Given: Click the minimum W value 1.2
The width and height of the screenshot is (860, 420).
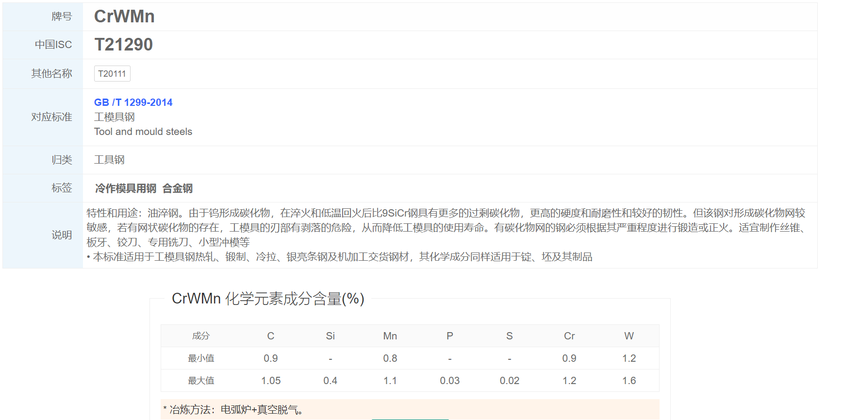Looking at the screenshot, I should click(629, 359).
